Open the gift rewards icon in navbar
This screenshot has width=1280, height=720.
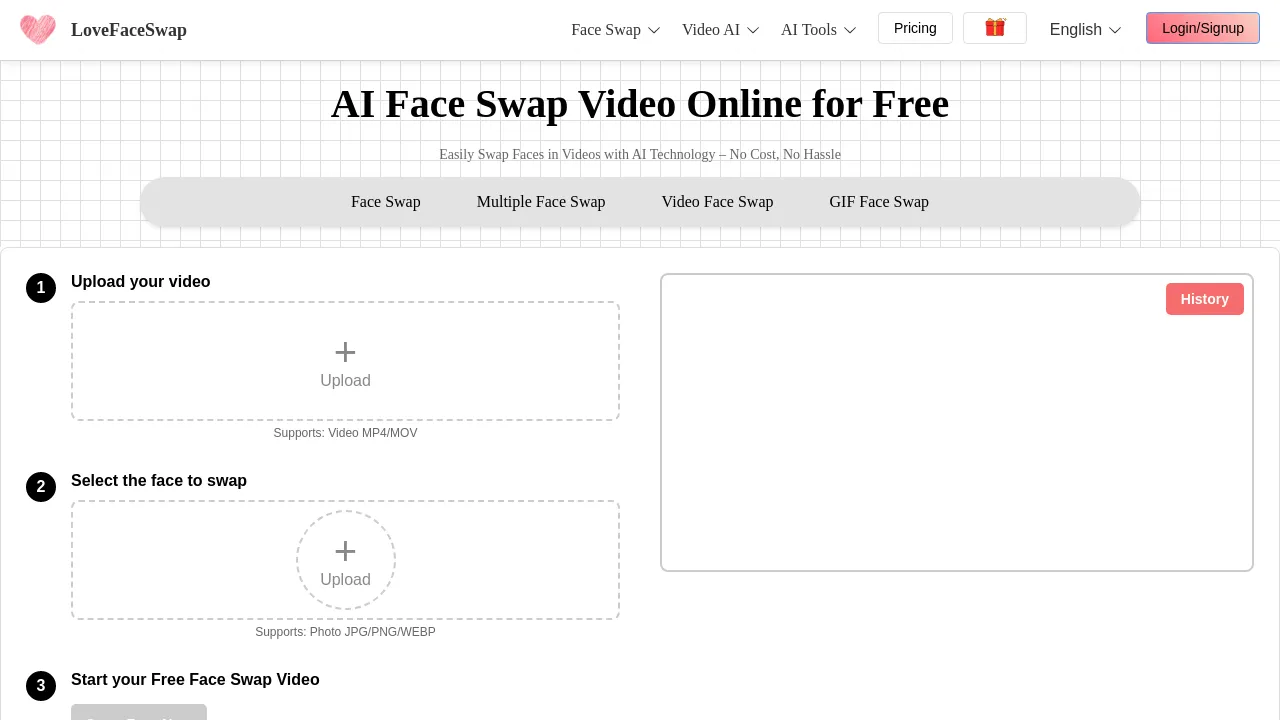[x=994, y=28]
